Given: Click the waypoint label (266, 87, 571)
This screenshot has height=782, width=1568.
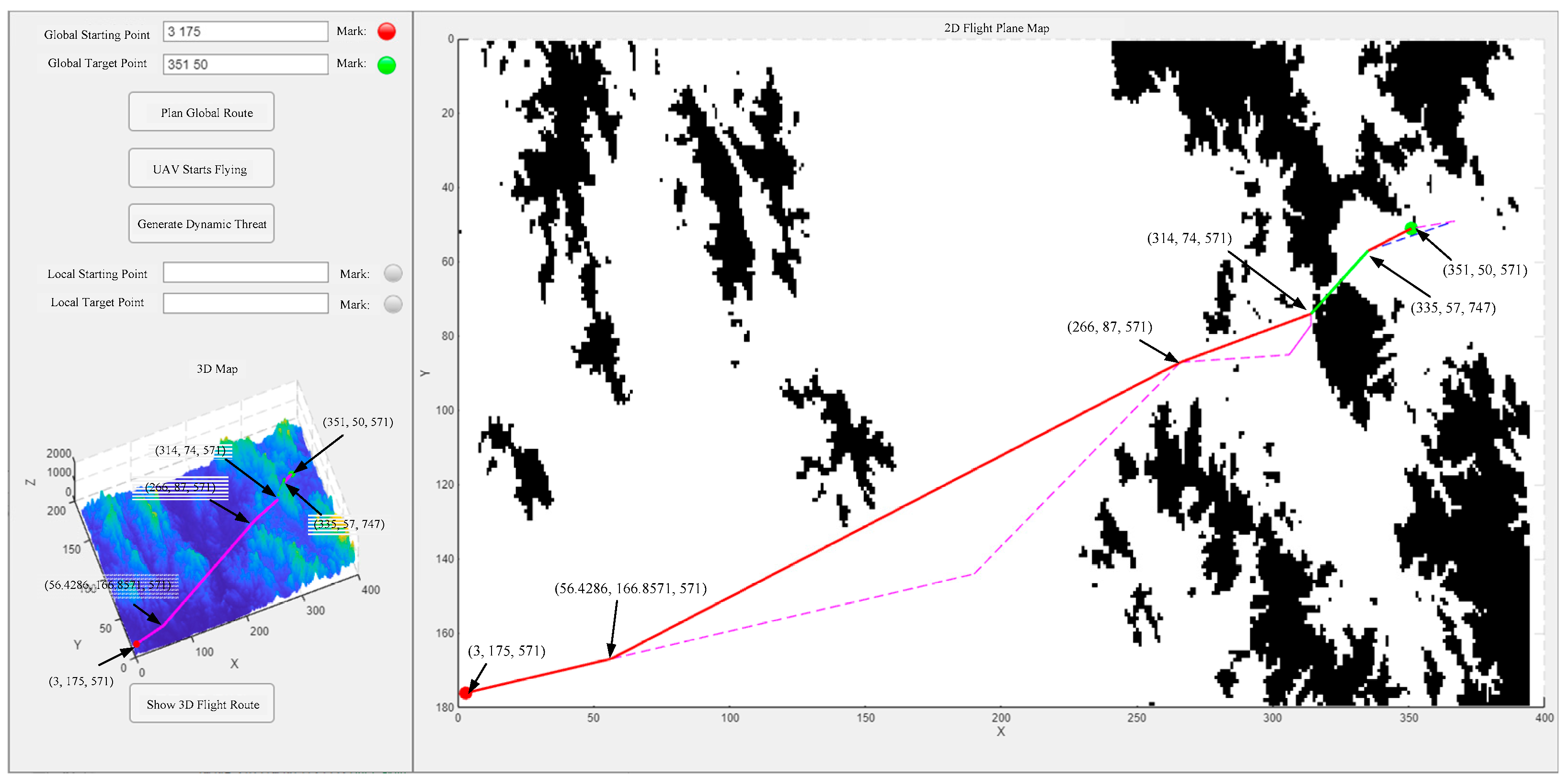Looking at the screenshot, I should 1110,327.
